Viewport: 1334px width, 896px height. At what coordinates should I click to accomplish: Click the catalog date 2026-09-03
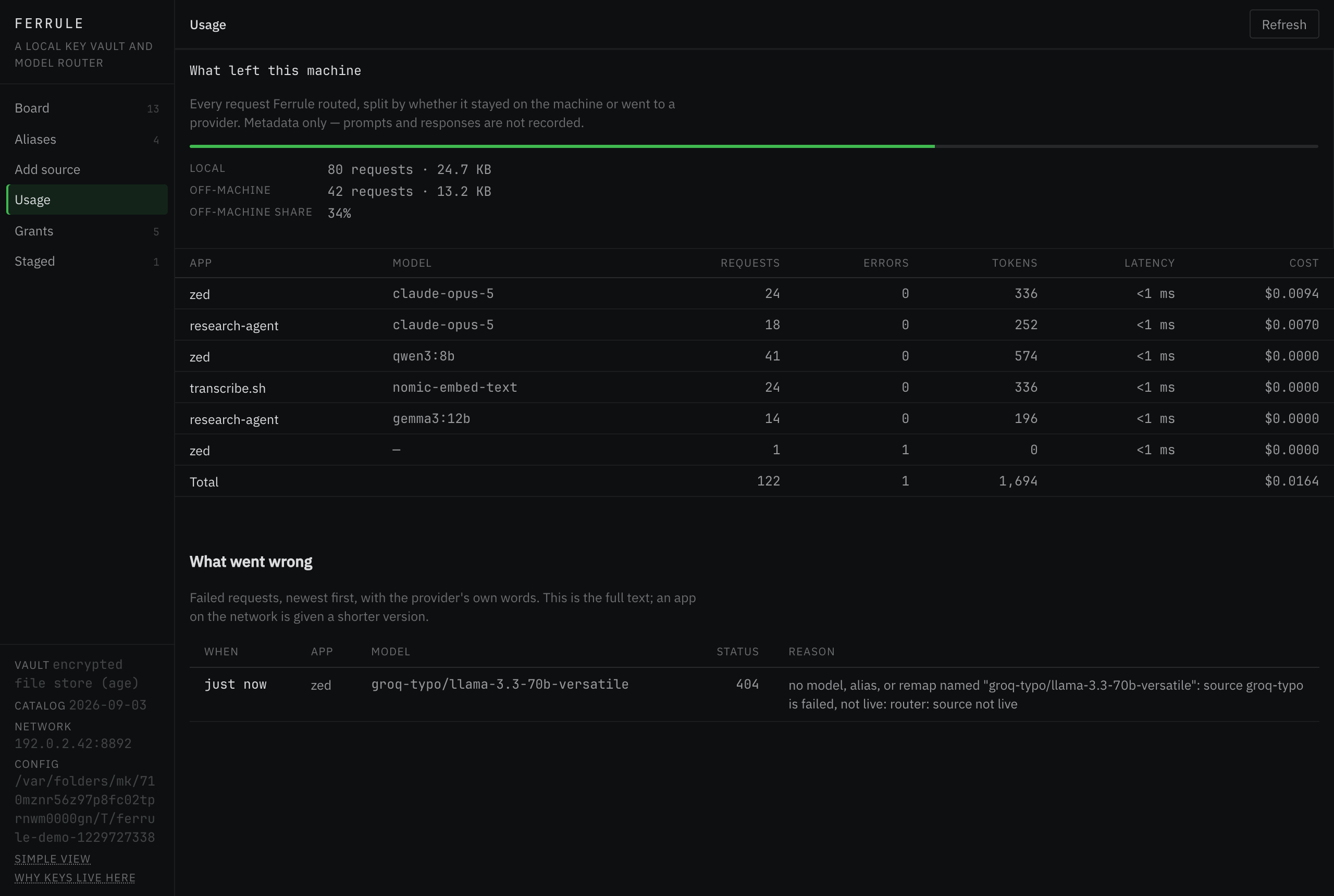coord(108,705)
